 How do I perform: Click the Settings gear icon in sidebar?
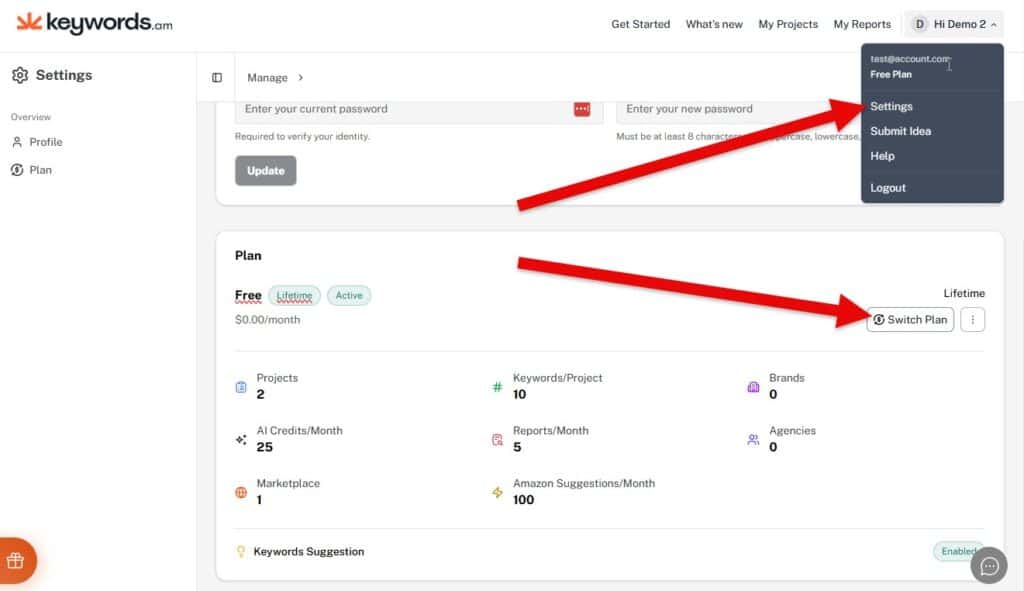click(20, 75)
